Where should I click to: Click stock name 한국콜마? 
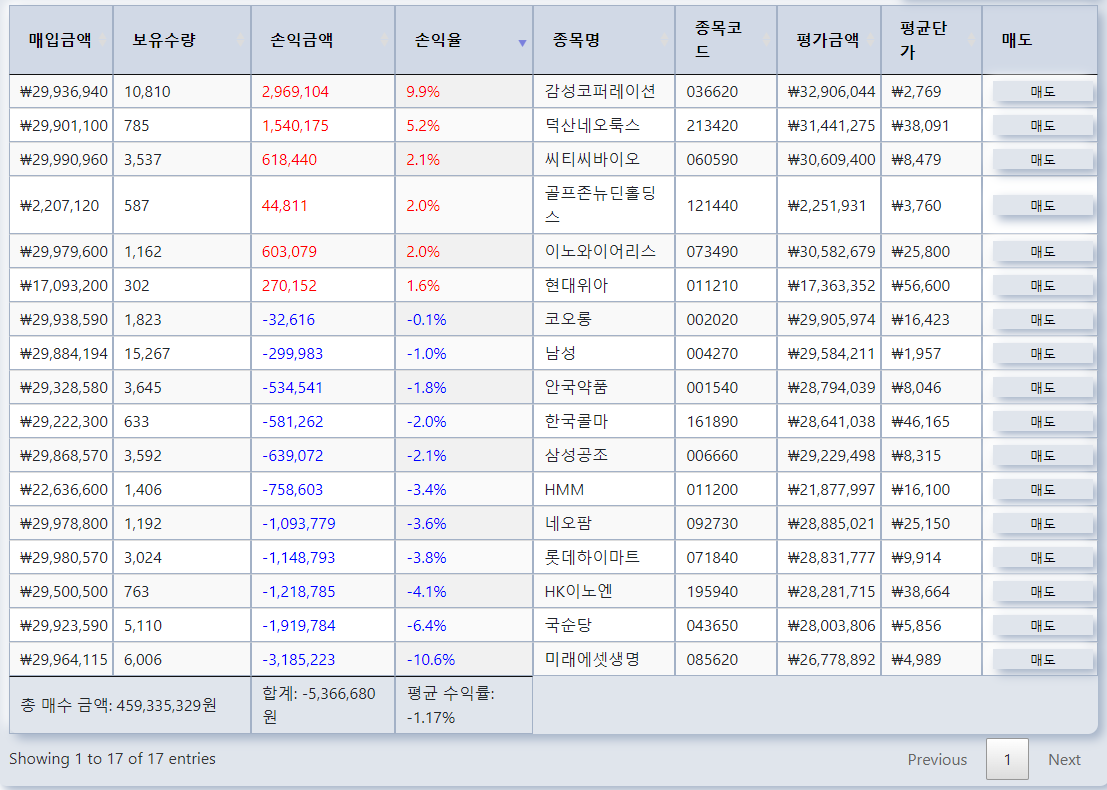click(576, 421)
